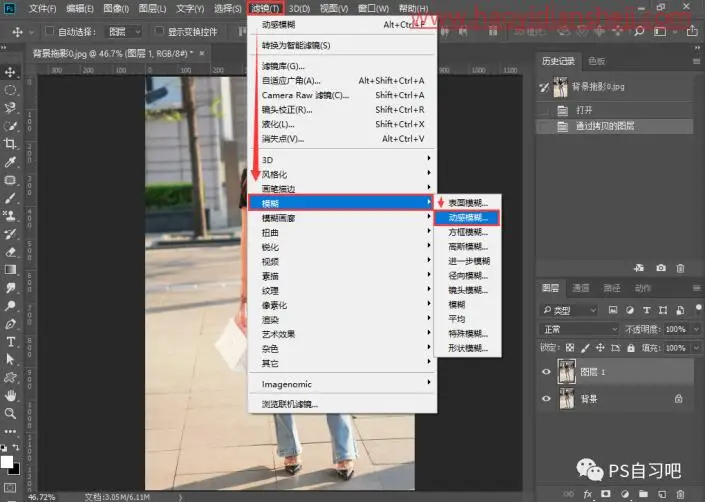Select the Eraser tool
705x502 pixels.
pyautogui.click(x=10, y=252)
